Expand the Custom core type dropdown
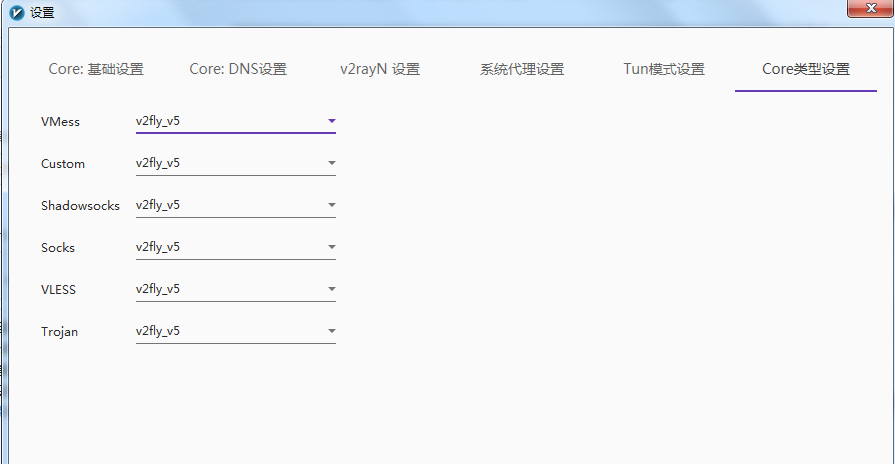Viewport: 895px width, 464px height. (x=236, y=163)
